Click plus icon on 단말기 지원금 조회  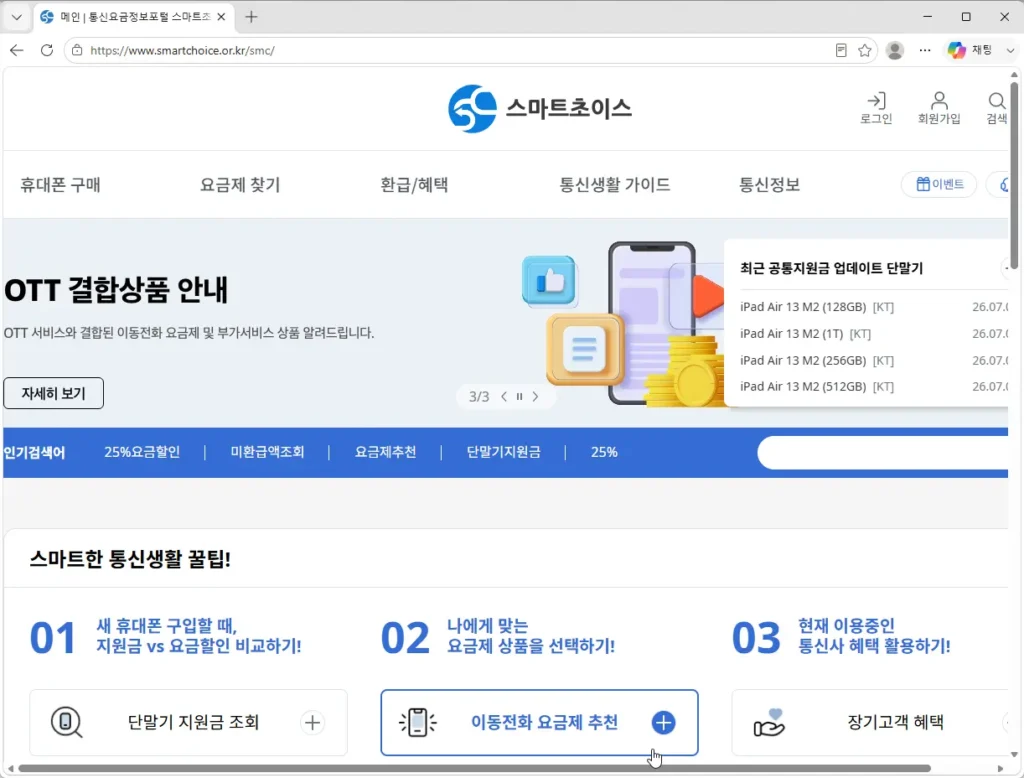[313, 722]
